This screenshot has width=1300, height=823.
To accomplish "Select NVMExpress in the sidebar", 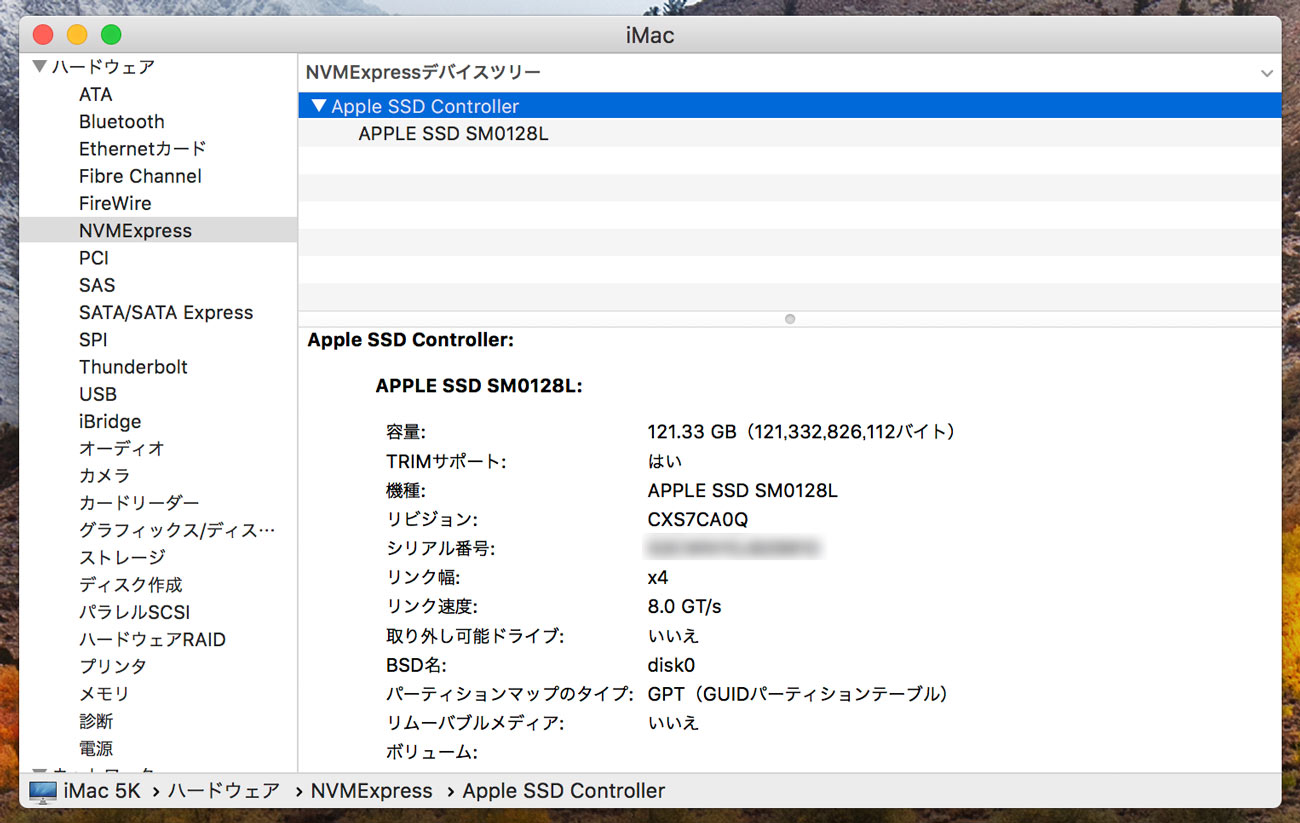I will (x=158, y=230).
